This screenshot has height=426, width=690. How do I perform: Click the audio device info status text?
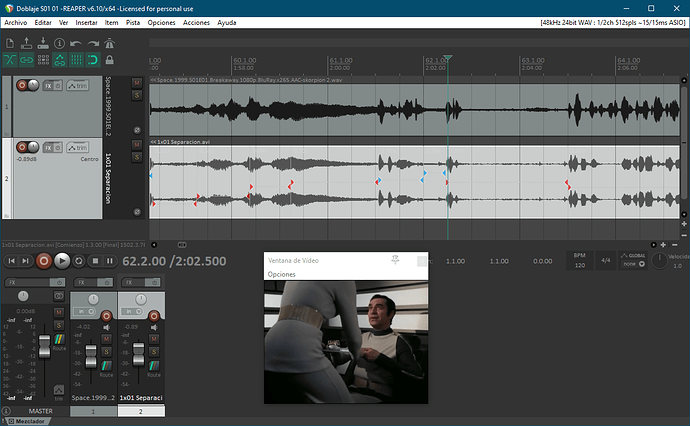pyautogui.click(x=613, y=22)
